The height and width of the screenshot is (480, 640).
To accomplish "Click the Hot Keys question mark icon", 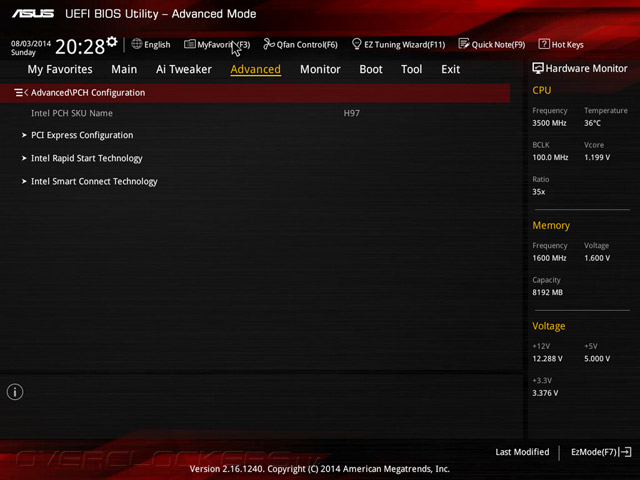I will point(544,44).
